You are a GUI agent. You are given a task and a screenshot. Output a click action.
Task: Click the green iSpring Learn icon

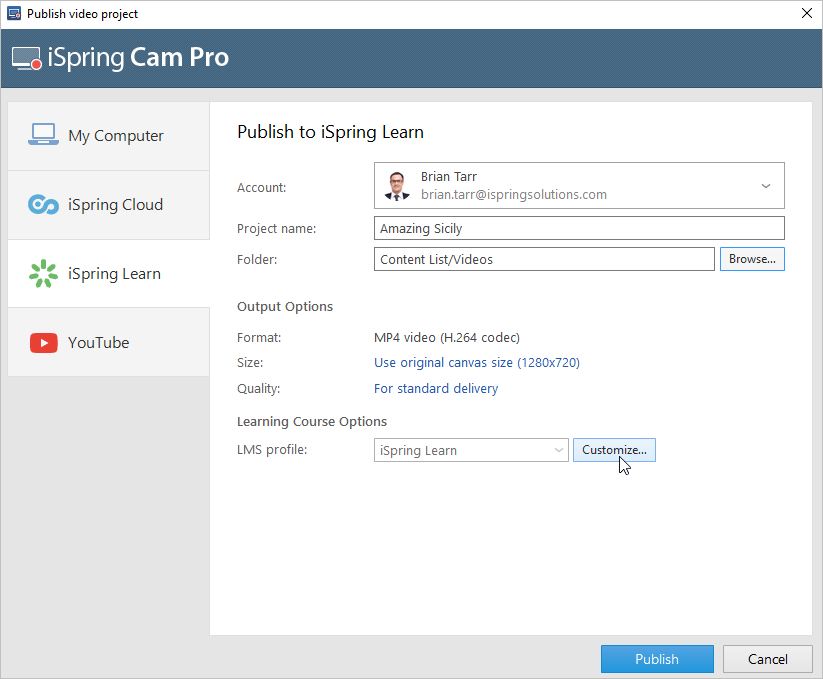coord(43,273)
